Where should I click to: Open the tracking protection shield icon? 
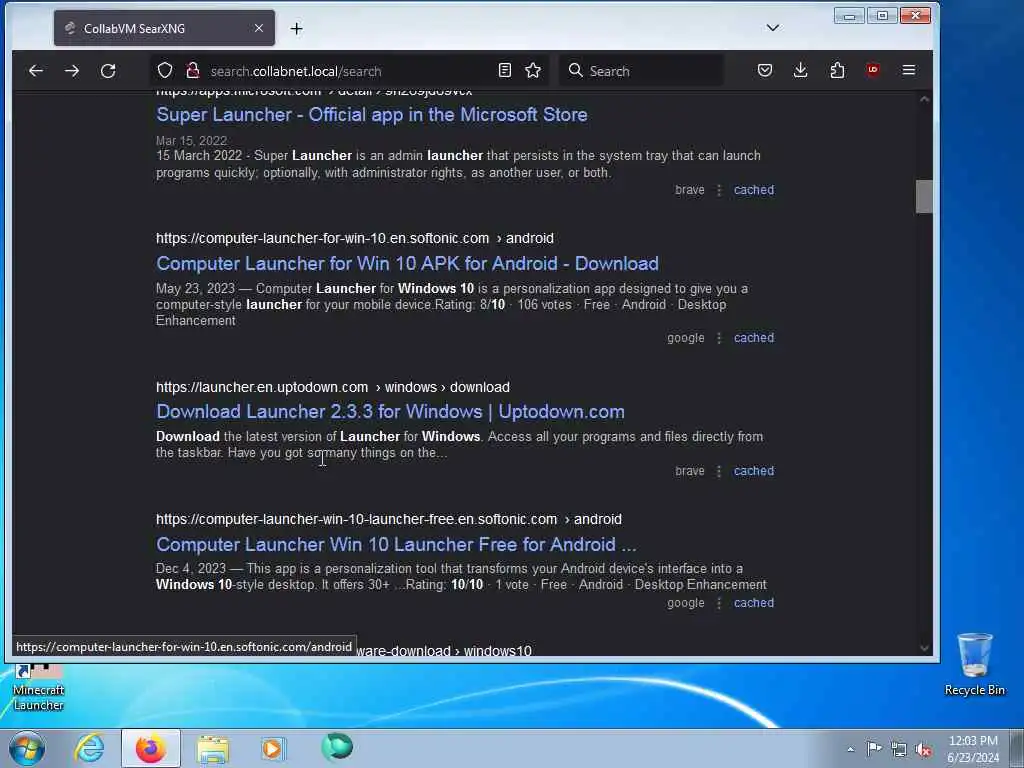[165, 71]
